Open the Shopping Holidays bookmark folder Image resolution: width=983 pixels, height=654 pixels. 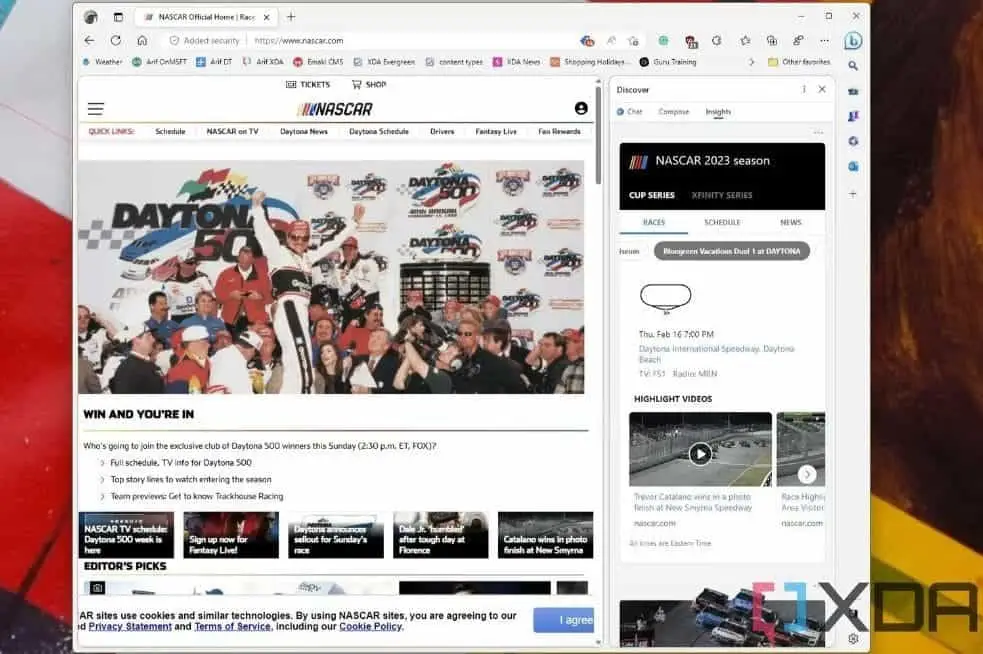point(589,62)
